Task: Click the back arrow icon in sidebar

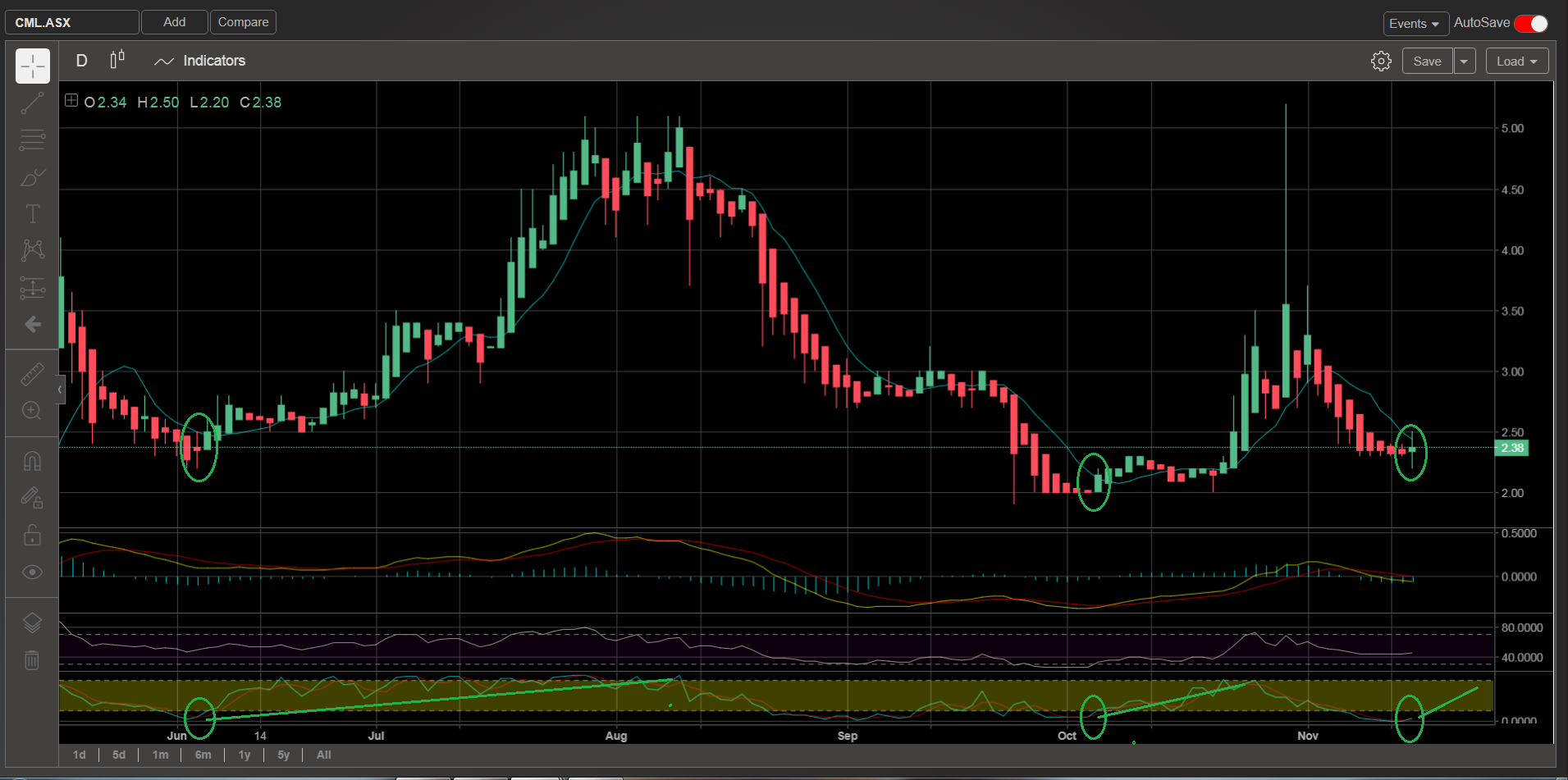Action: (33, 325)
